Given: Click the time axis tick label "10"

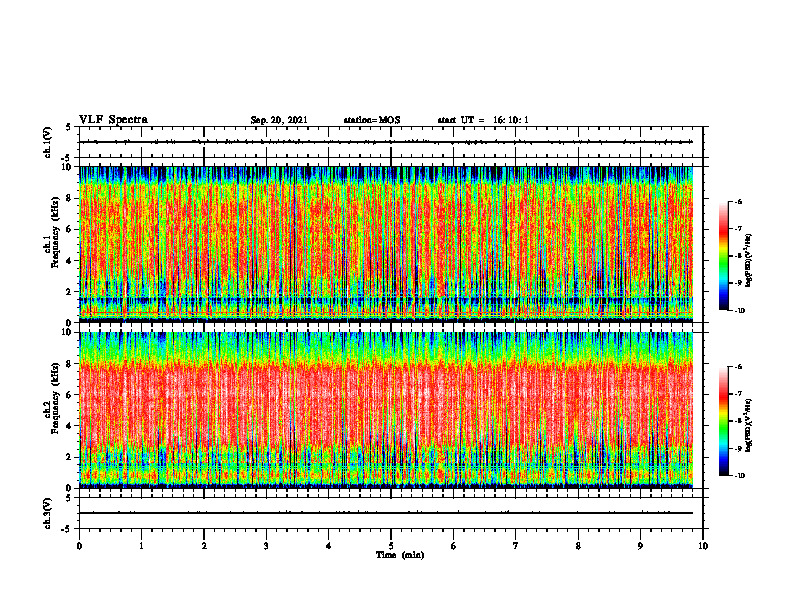Looking at the screenshot, I should click(x=703, y=546).
